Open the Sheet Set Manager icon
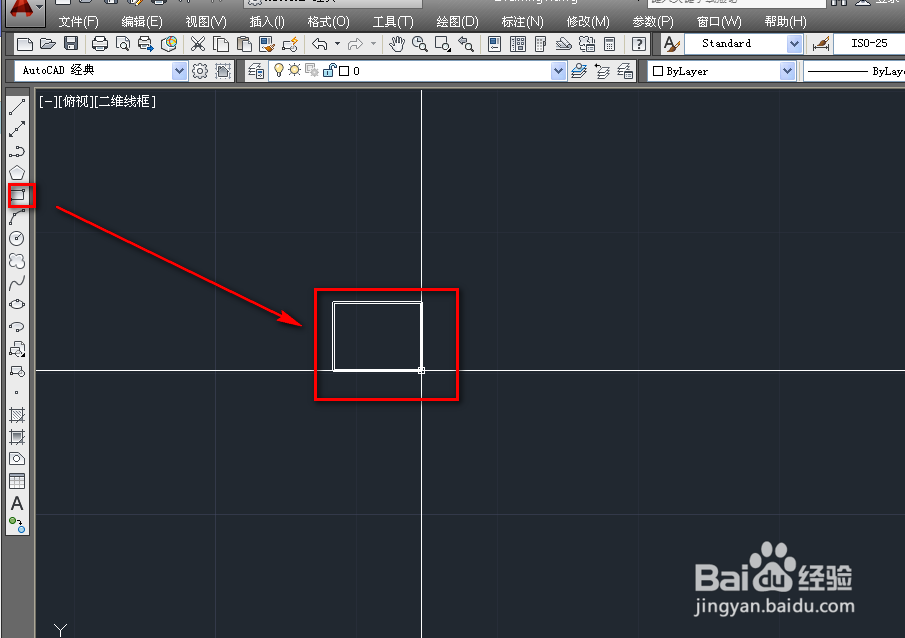The height and width of the screenshot is (638, 905). click(564, 44)
